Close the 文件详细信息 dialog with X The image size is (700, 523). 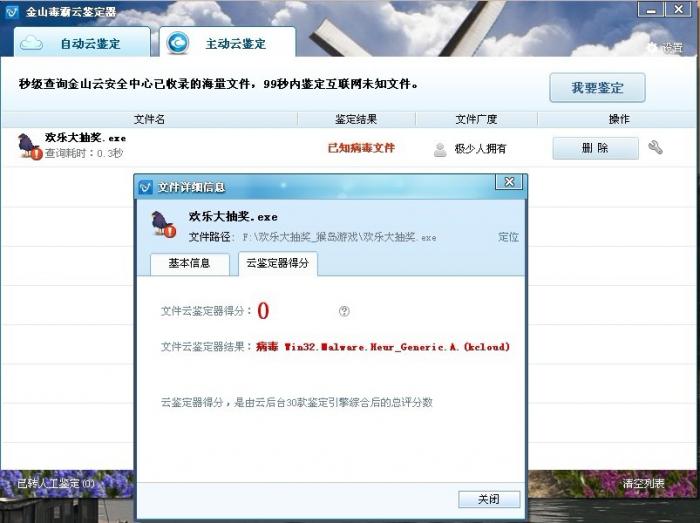[509, 182]
